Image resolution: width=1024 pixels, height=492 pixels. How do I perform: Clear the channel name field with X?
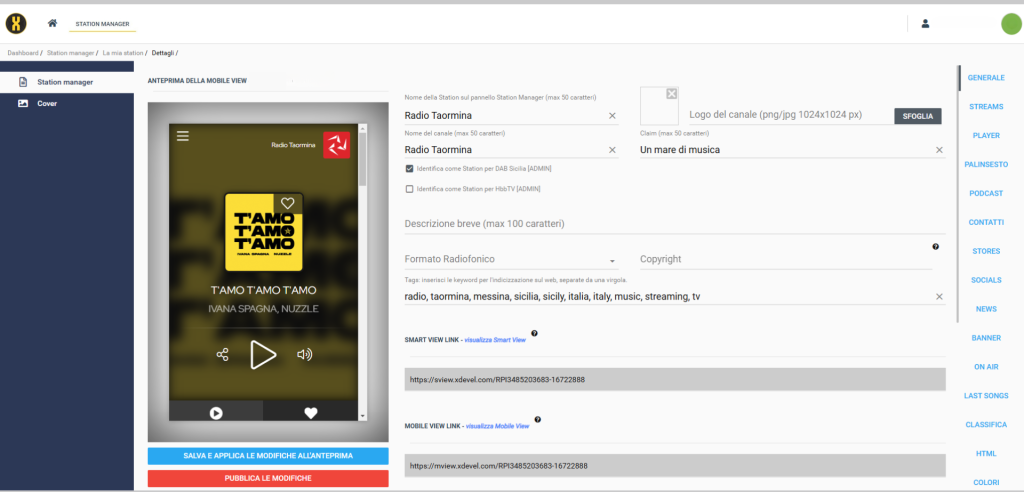pos(612,150)
